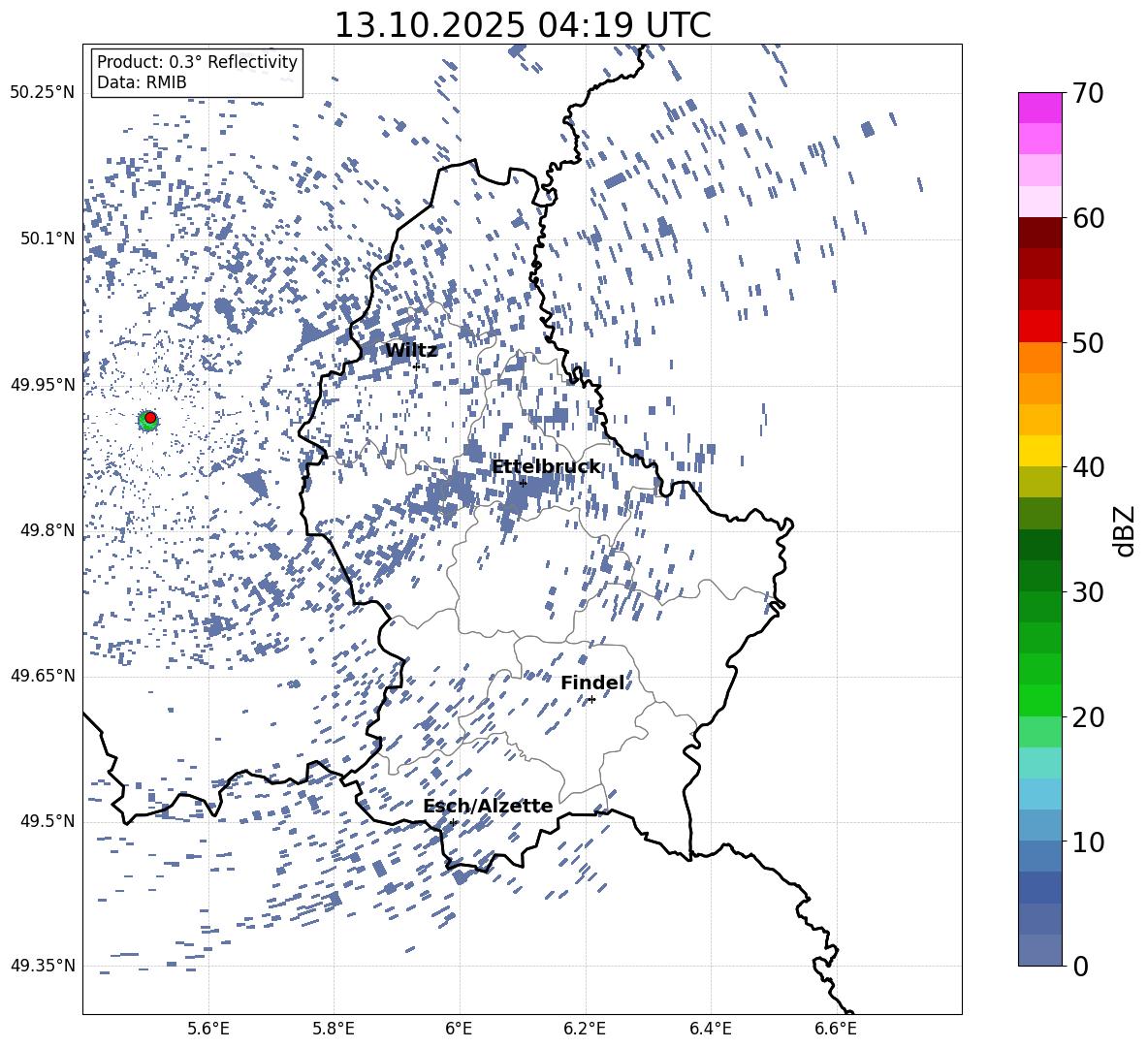Click the 6.6°E longitude label
The width and height of the screenshot is (1148, 1048).
point(836,1029)
